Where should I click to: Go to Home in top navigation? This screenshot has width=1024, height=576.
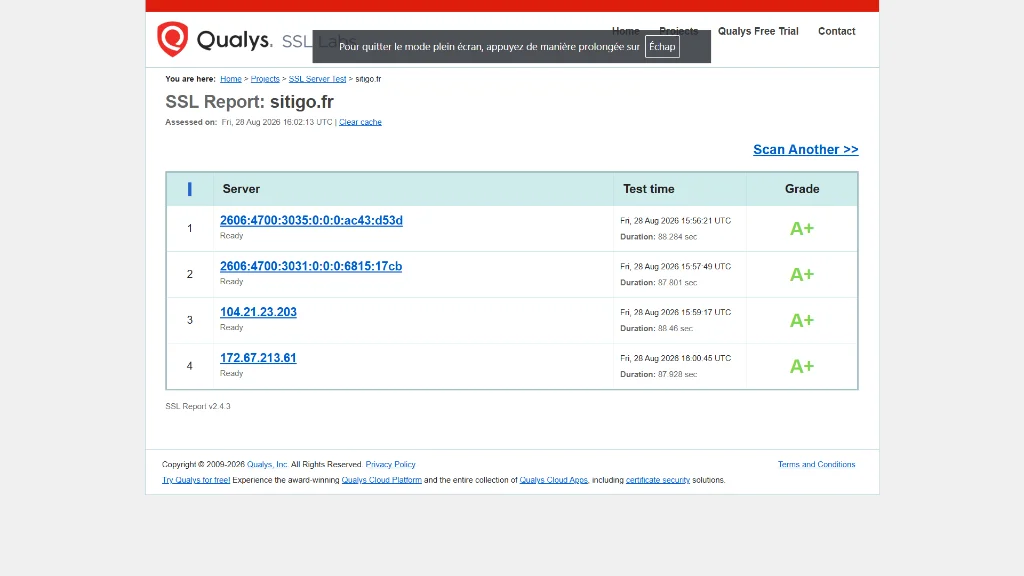coord(626,31)
